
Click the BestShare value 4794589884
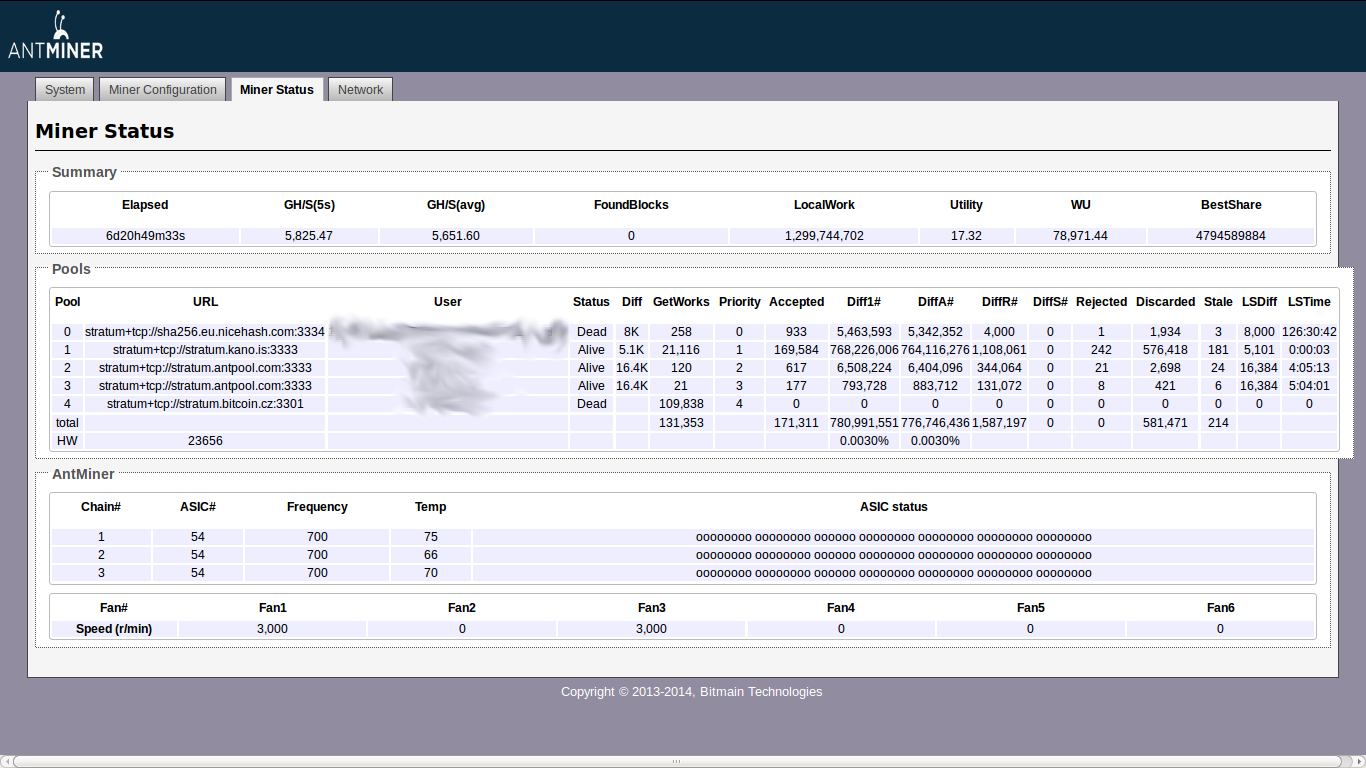[1231, 236]
